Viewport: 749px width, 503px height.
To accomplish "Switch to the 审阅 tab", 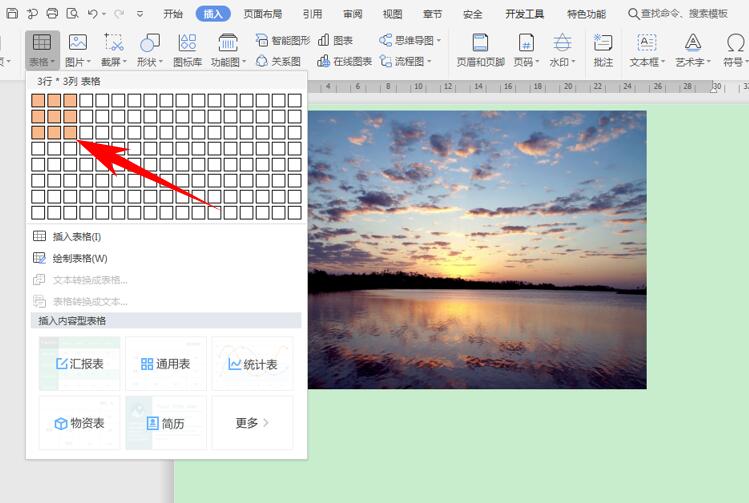I will point(353,14).
